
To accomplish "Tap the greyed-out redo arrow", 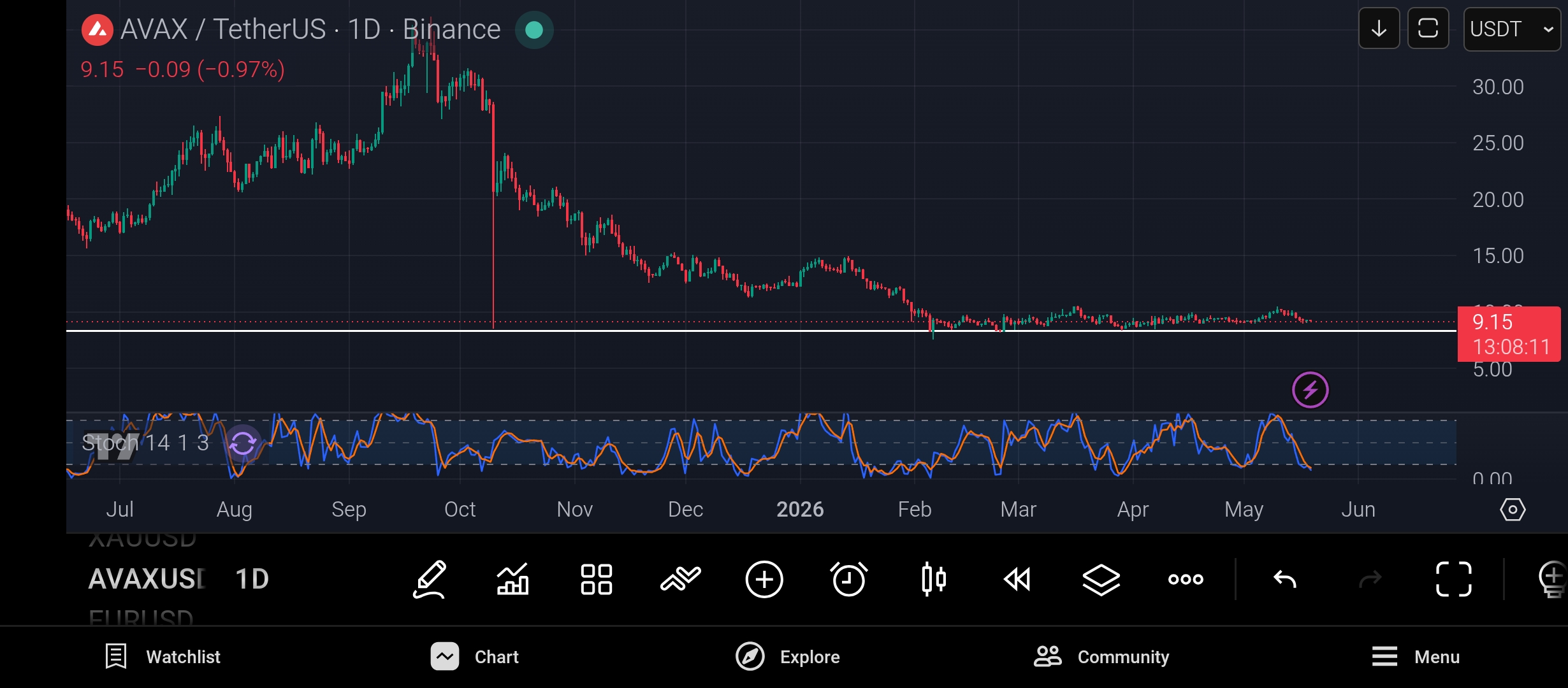I will click(1370, 579).
